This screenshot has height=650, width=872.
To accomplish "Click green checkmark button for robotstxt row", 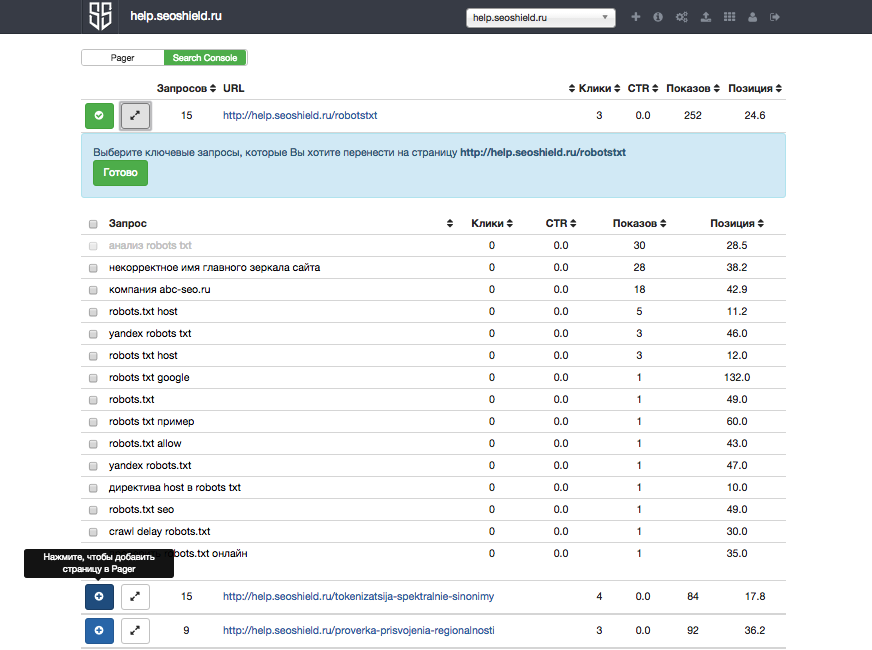I will pyautogui.click(x=100, y=116).
